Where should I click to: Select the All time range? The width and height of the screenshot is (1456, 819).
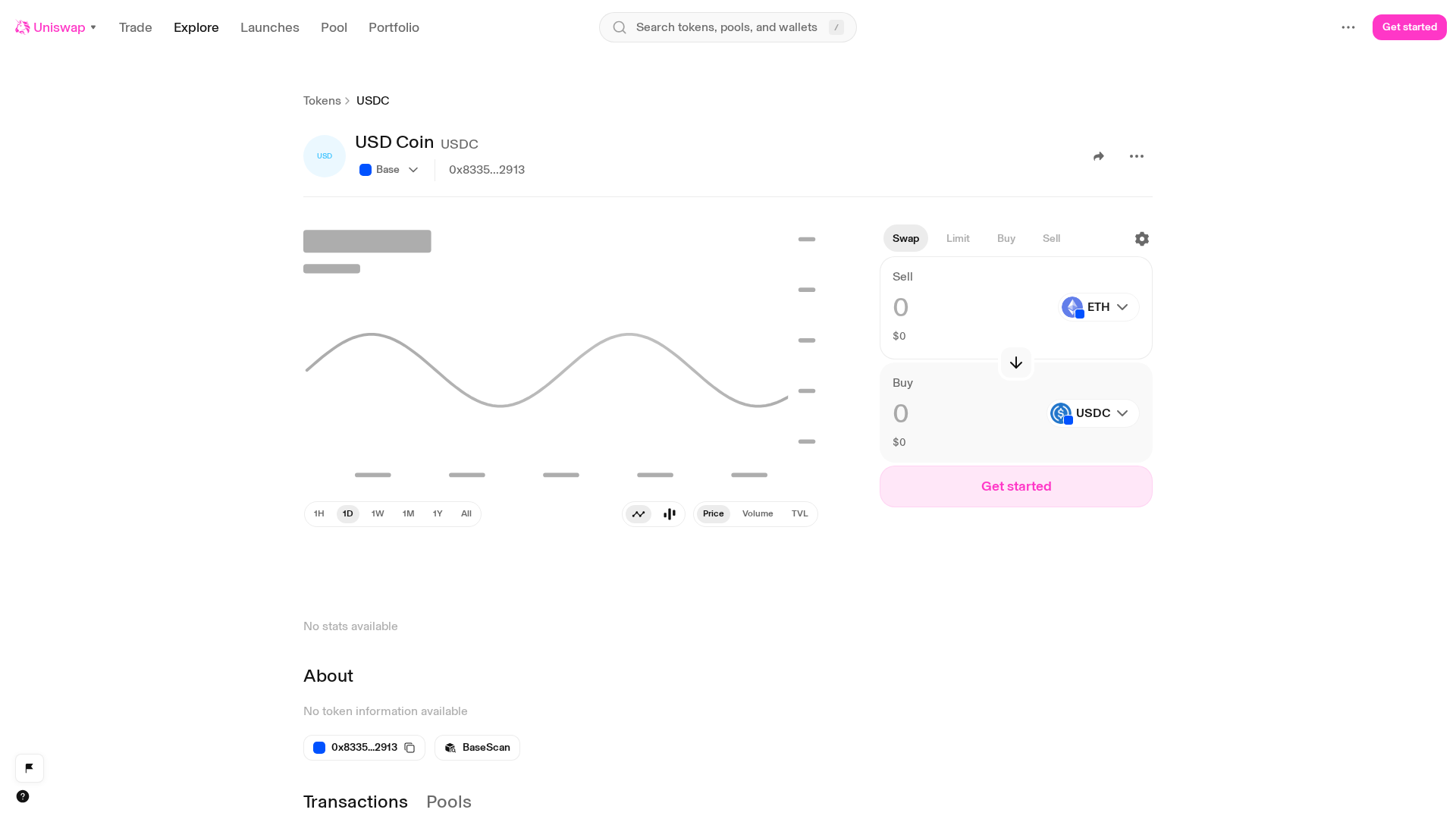[x=466, y=514]
